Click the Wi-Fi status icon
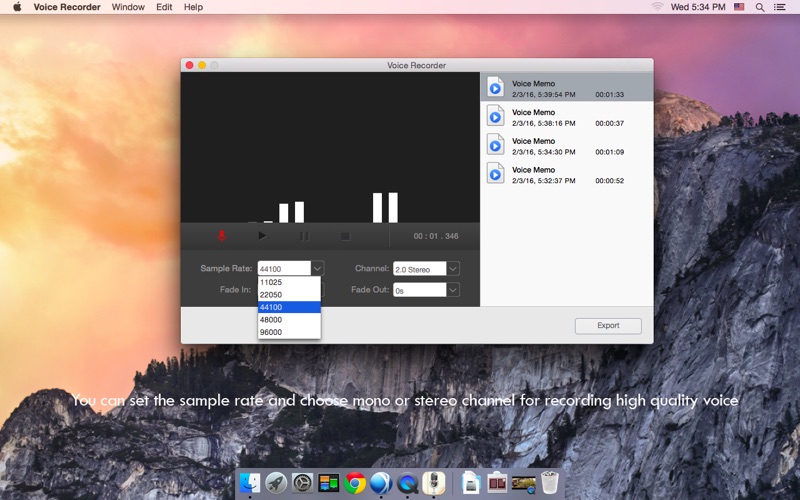 coord(657,7)
